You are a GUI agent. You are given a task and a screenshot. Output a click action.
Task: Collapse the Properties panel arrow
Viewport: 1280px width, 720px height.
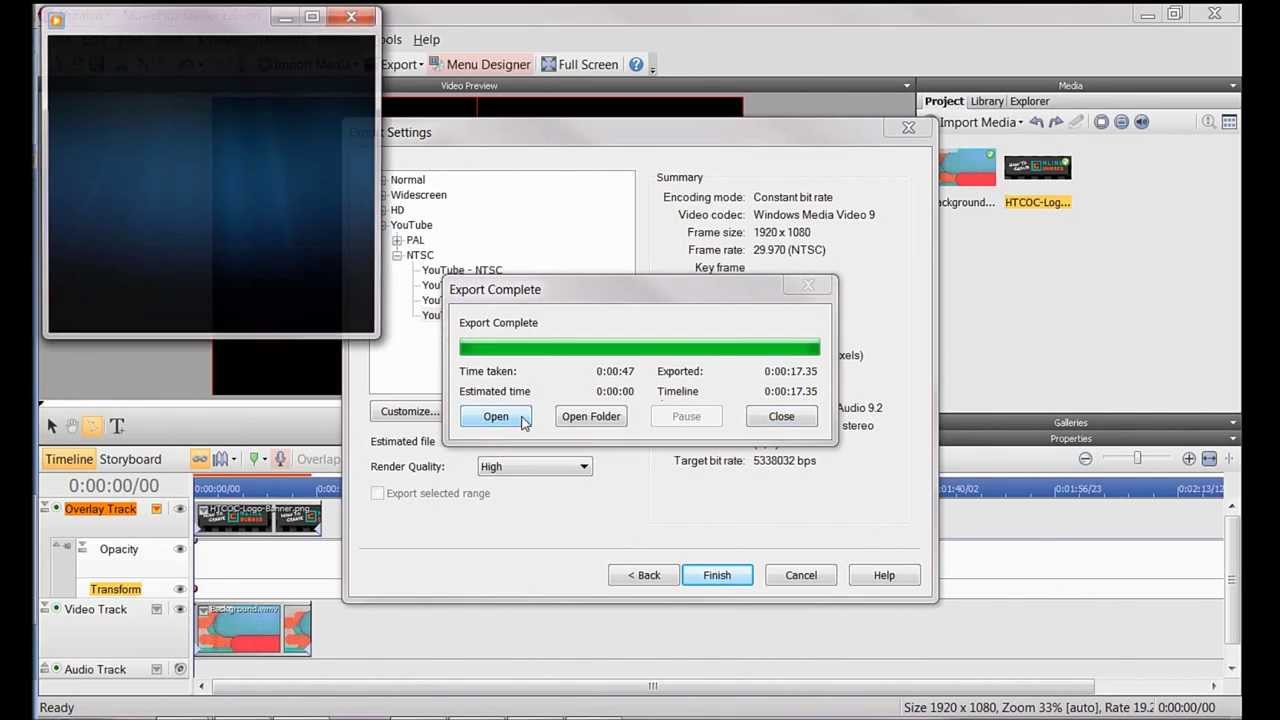click(1232, 439)
